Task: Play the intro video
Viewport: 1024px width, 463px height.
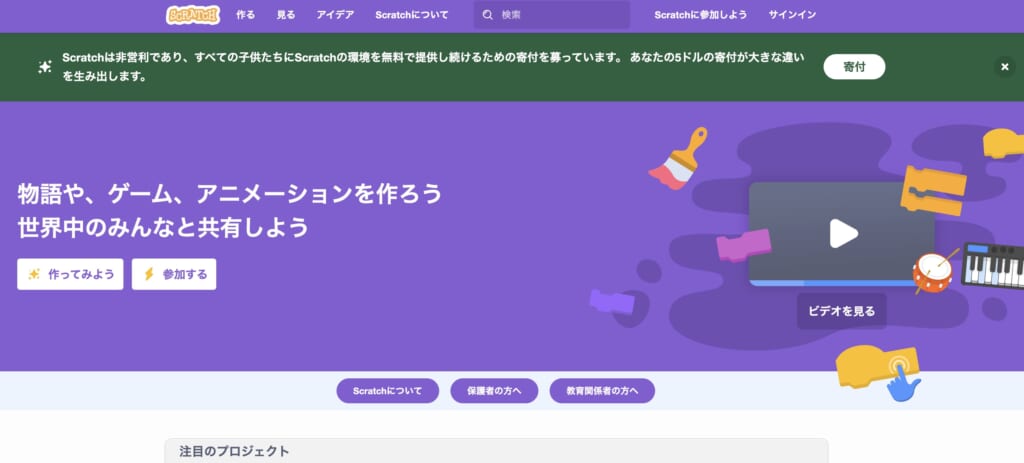Action: (842, 234)
